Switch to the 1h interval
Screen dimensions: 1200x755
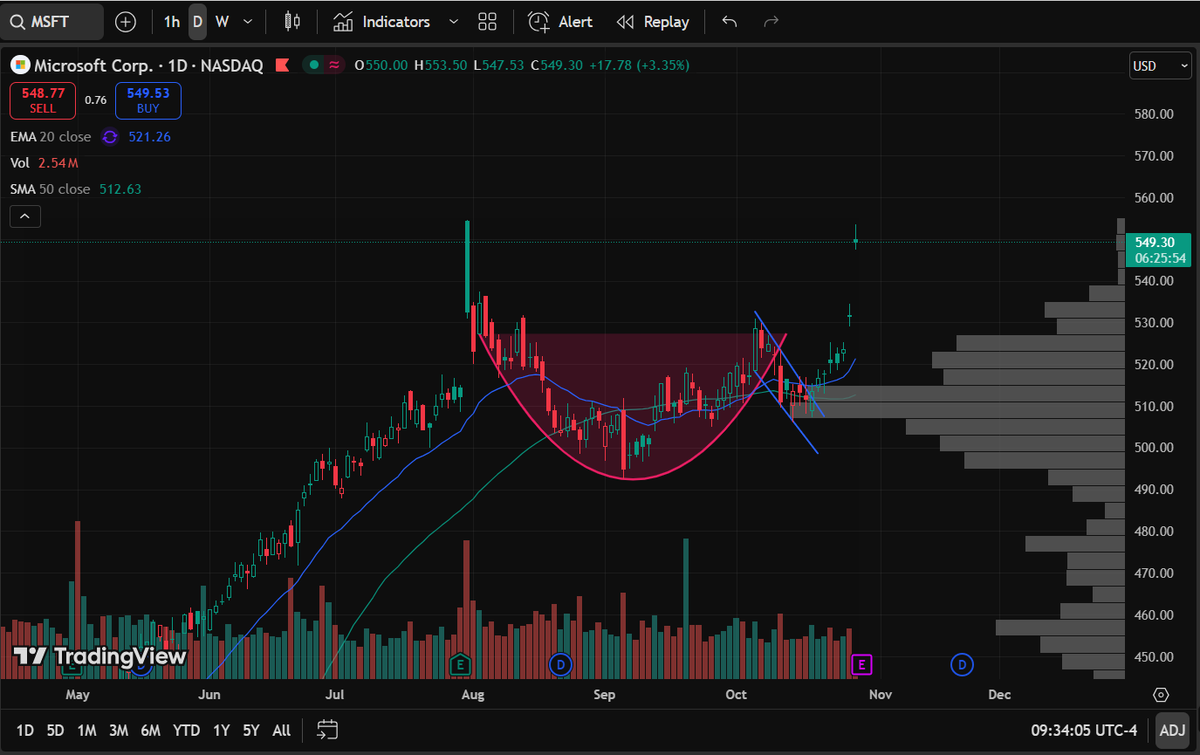click(x=172, y=21)
